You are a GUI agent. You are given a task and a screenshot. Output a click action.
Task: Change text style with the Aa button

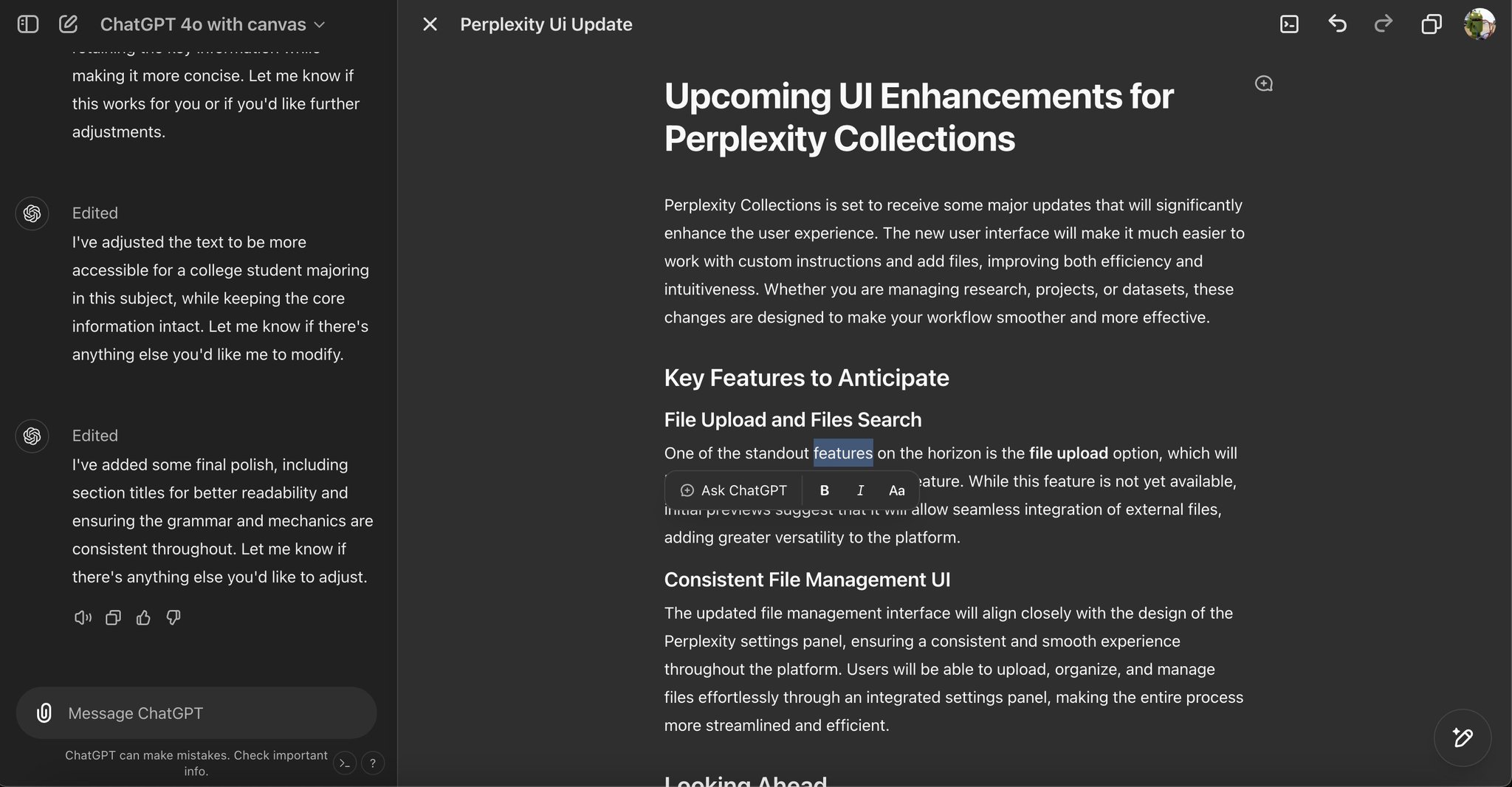896,490
